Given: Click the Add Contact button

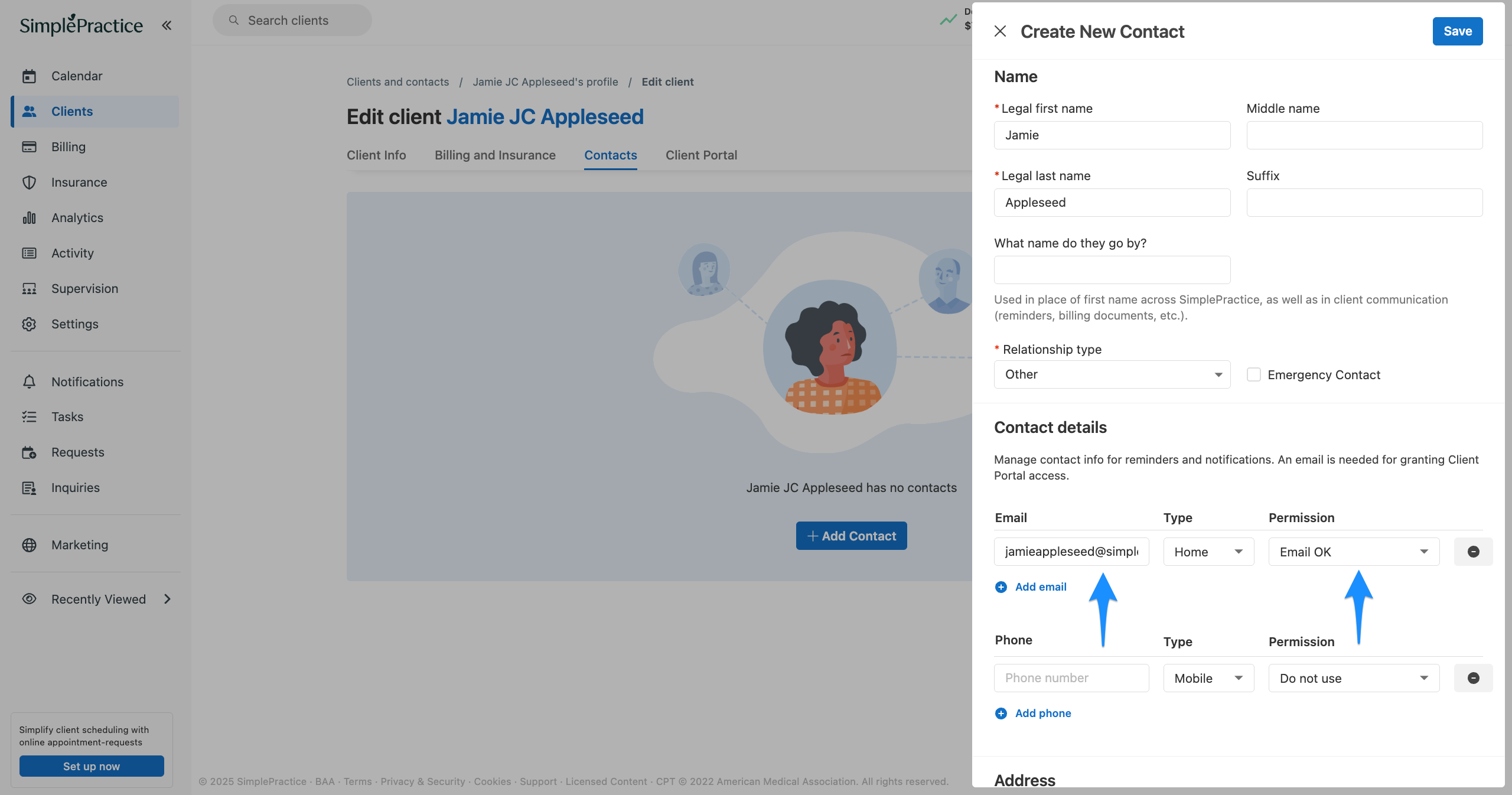Looking at the screenshot, I should click(851, 536).
